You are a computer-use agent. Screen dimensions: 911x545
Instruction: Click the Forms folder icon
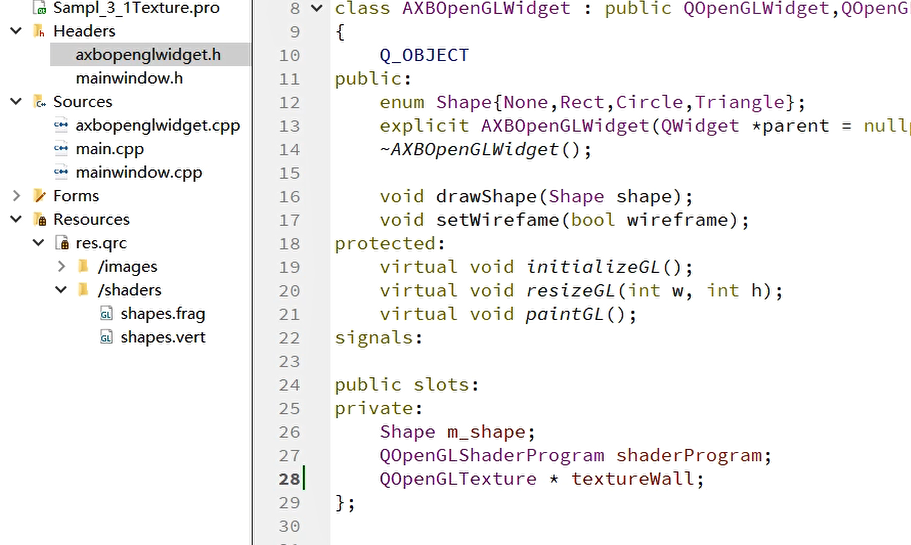pos(40,196)
